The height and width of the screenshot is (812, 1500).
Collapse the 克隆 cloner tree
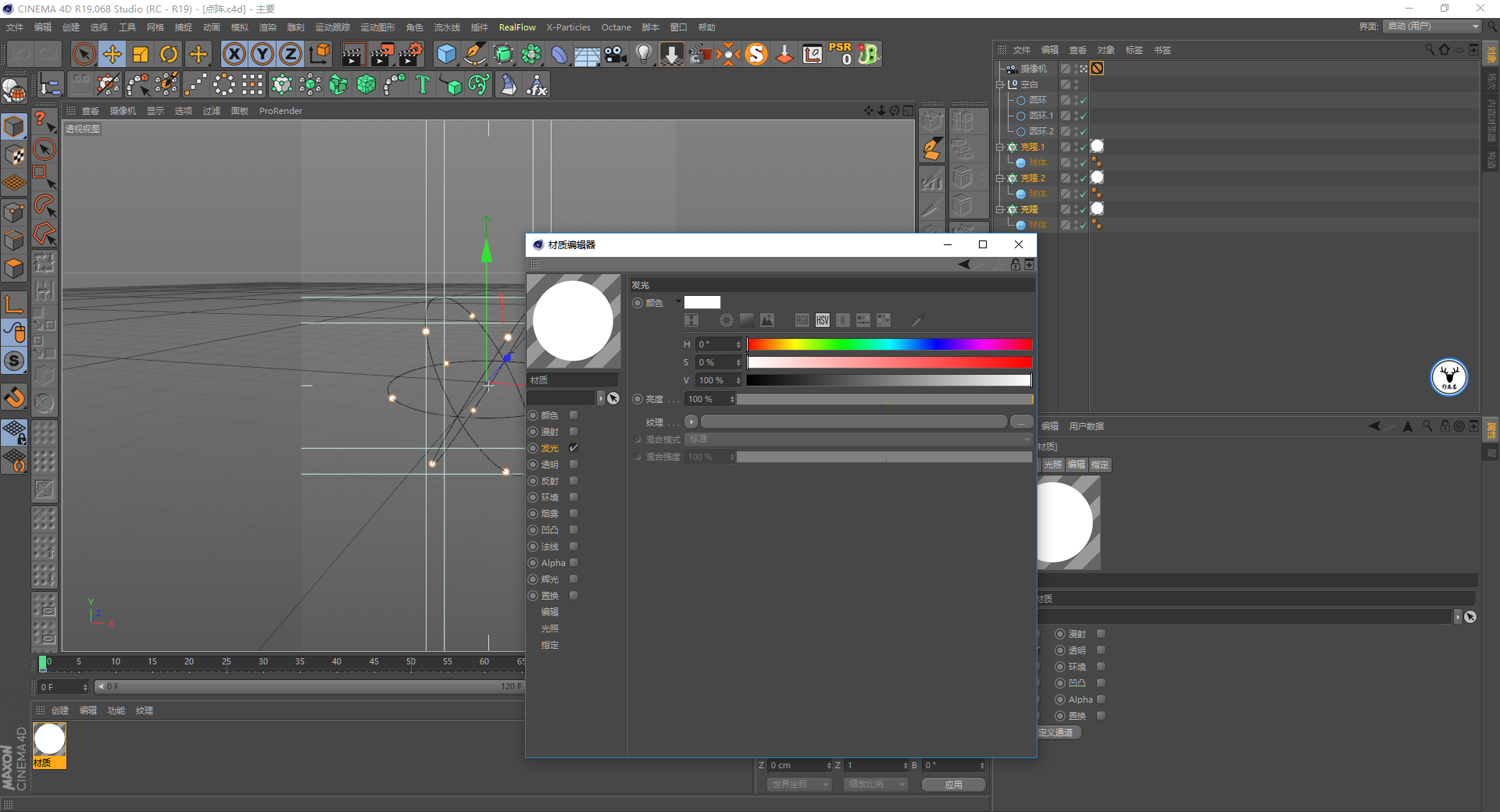pyautogui.click(x=1000, y=209)
